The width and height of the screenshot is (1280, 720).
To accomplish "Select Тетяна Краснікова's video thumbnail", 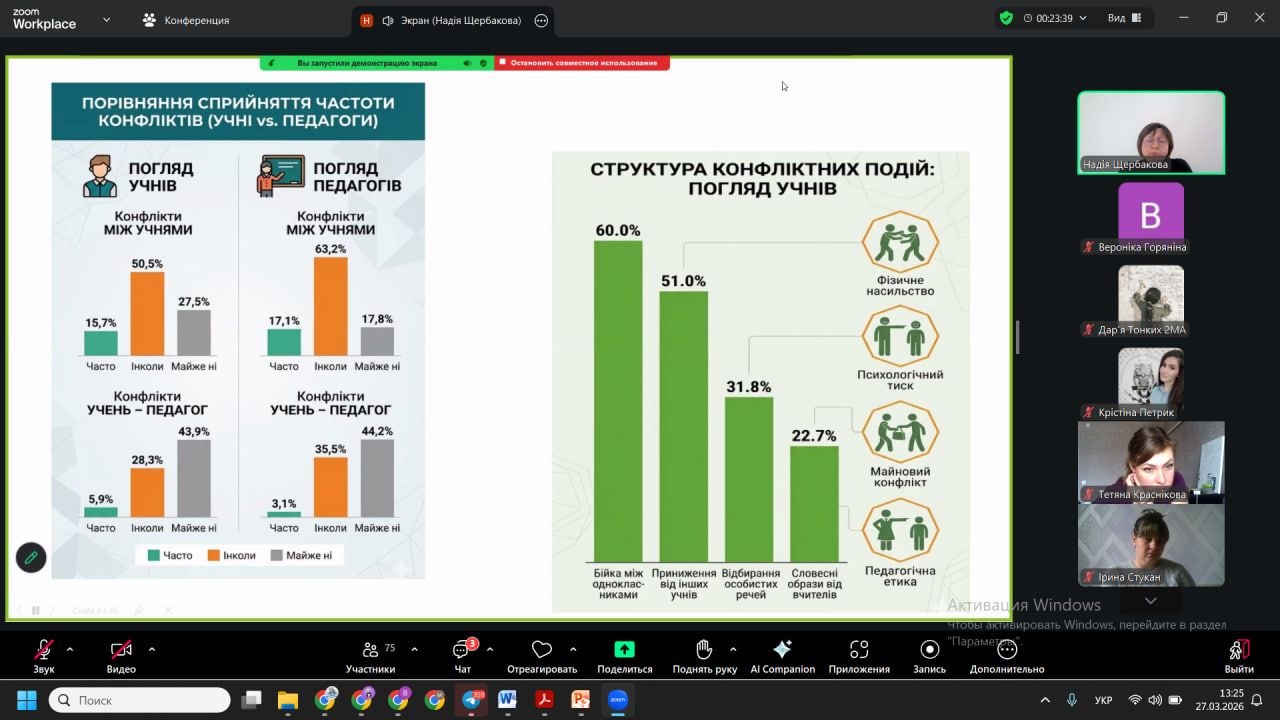I will pyautogui.click(x=1150, y=461).
